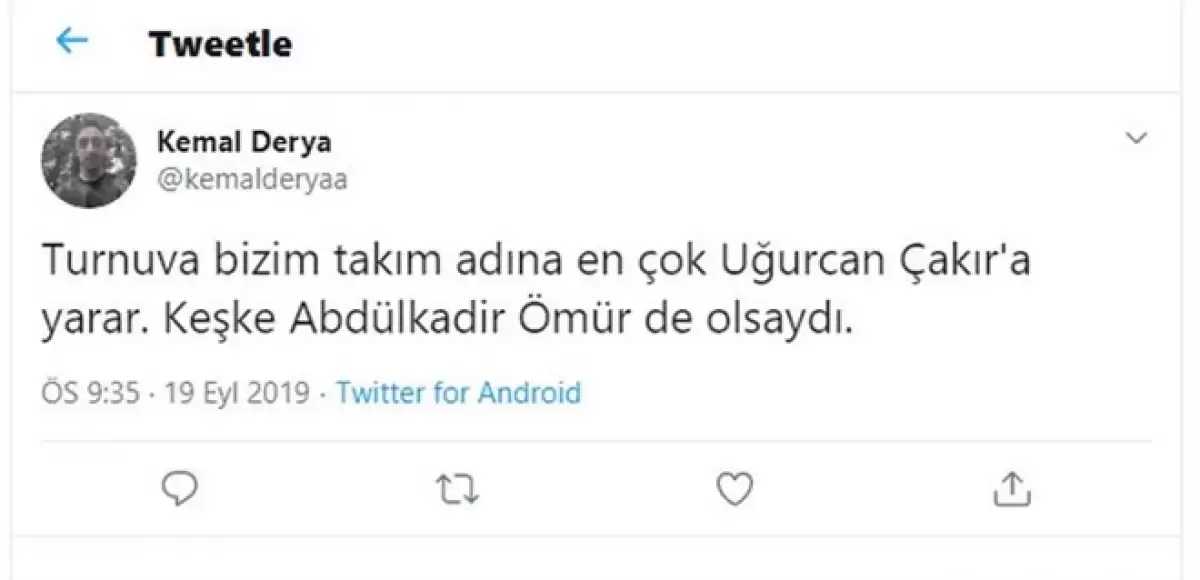Reply to Kemal Derya's tweet
Screen dimensions: 1200x580
point(180,488)
